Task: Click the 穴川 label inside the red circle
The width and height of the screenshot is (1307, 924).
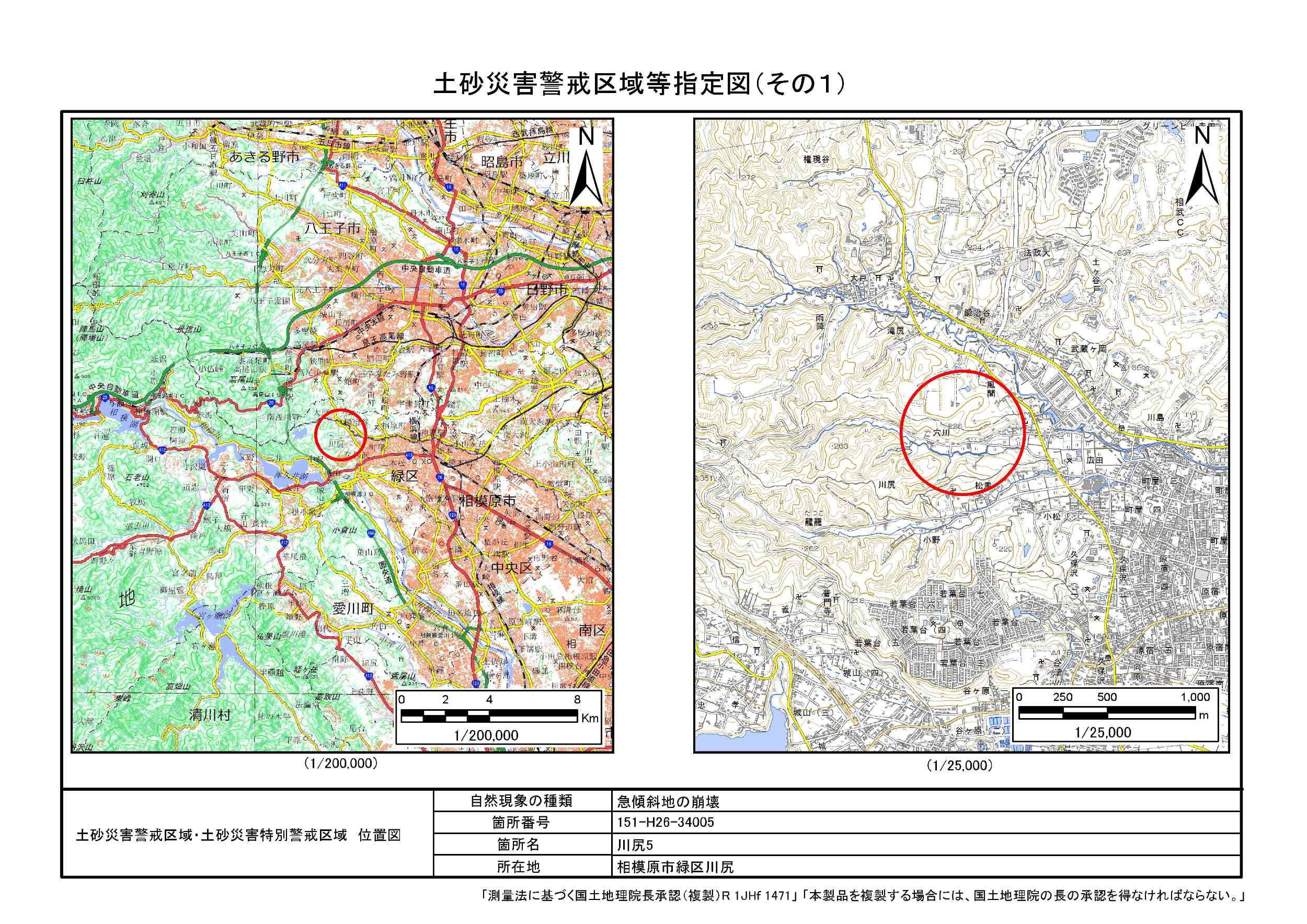Action: point(941,432)
